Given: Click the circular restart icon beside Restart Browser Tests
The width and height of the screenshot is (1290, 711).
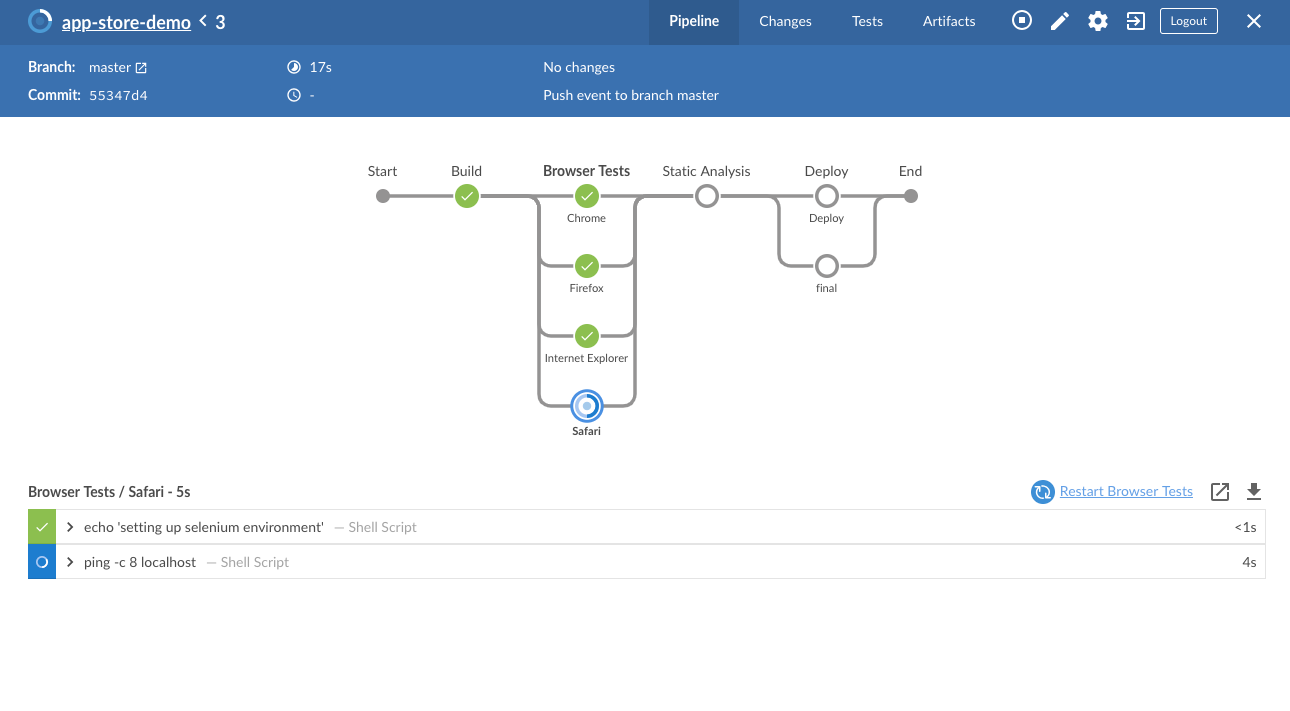Looking at the screenshot, I should [1042, 491].
